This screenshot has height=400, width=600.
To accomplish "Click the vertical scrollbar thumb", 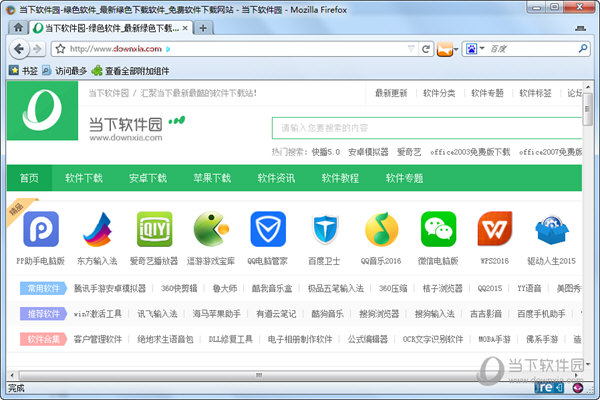I will 587,110.
